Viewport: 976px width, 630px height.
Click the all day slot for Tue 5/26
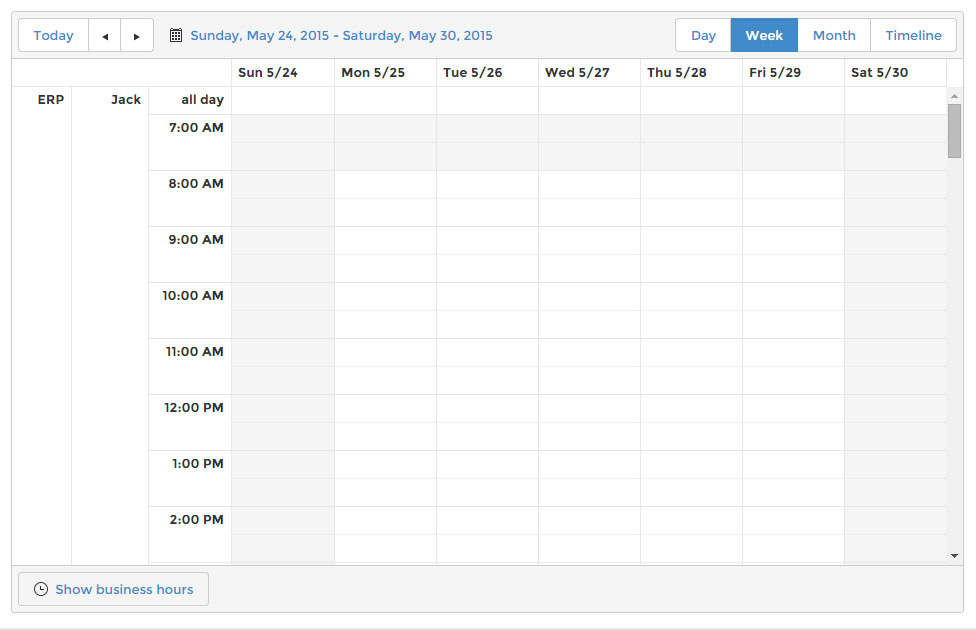tap(487, 101)
